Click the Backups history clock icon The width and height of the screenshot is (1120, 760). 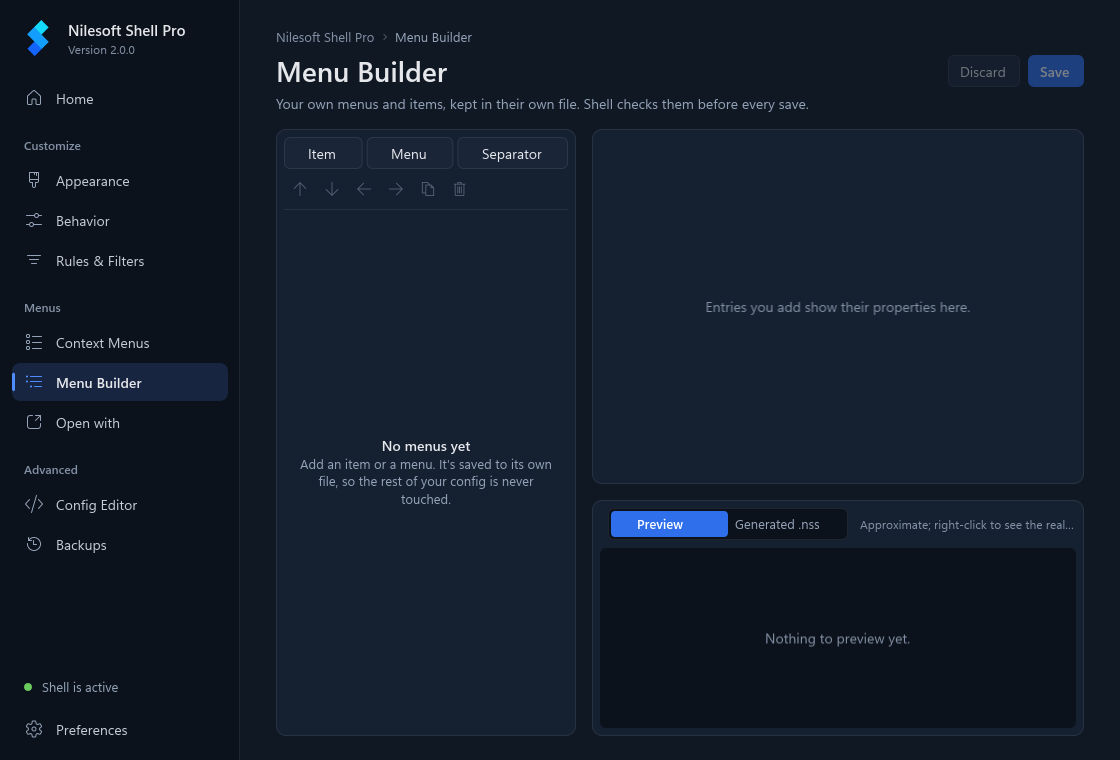point(34,544)
